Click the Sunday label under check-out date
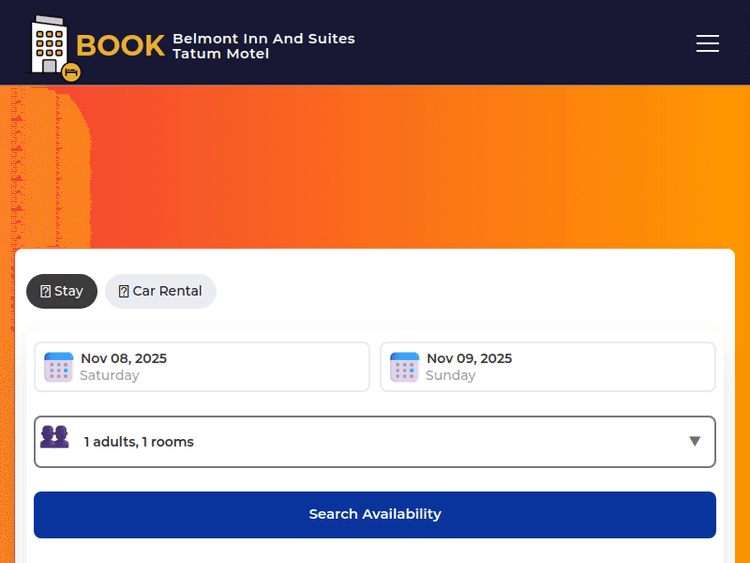 pos(450,376)
